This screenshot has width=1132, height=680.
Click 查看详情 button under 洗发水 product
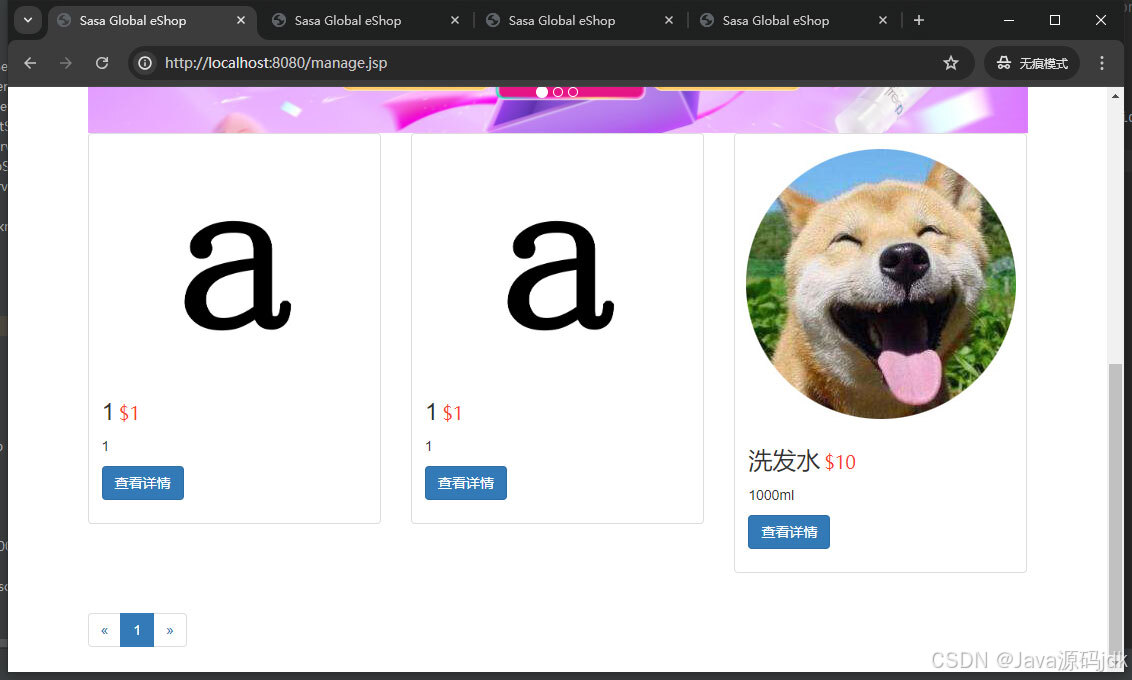pyautogui.click(x=788, y=532)
